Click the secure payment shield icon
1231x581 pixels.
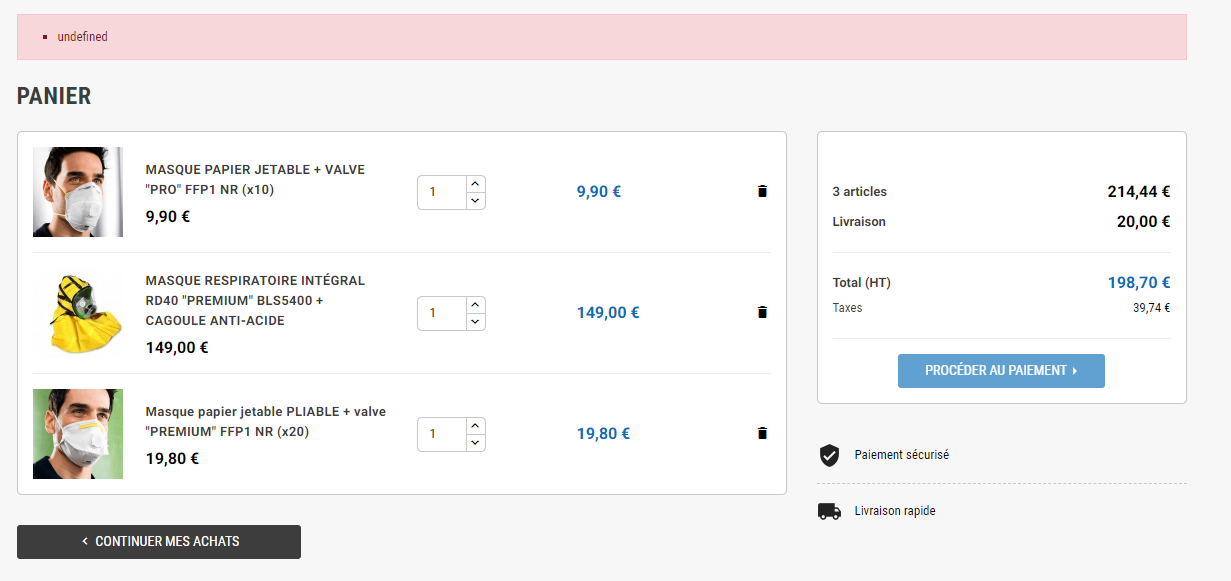(x=829, y=455)
